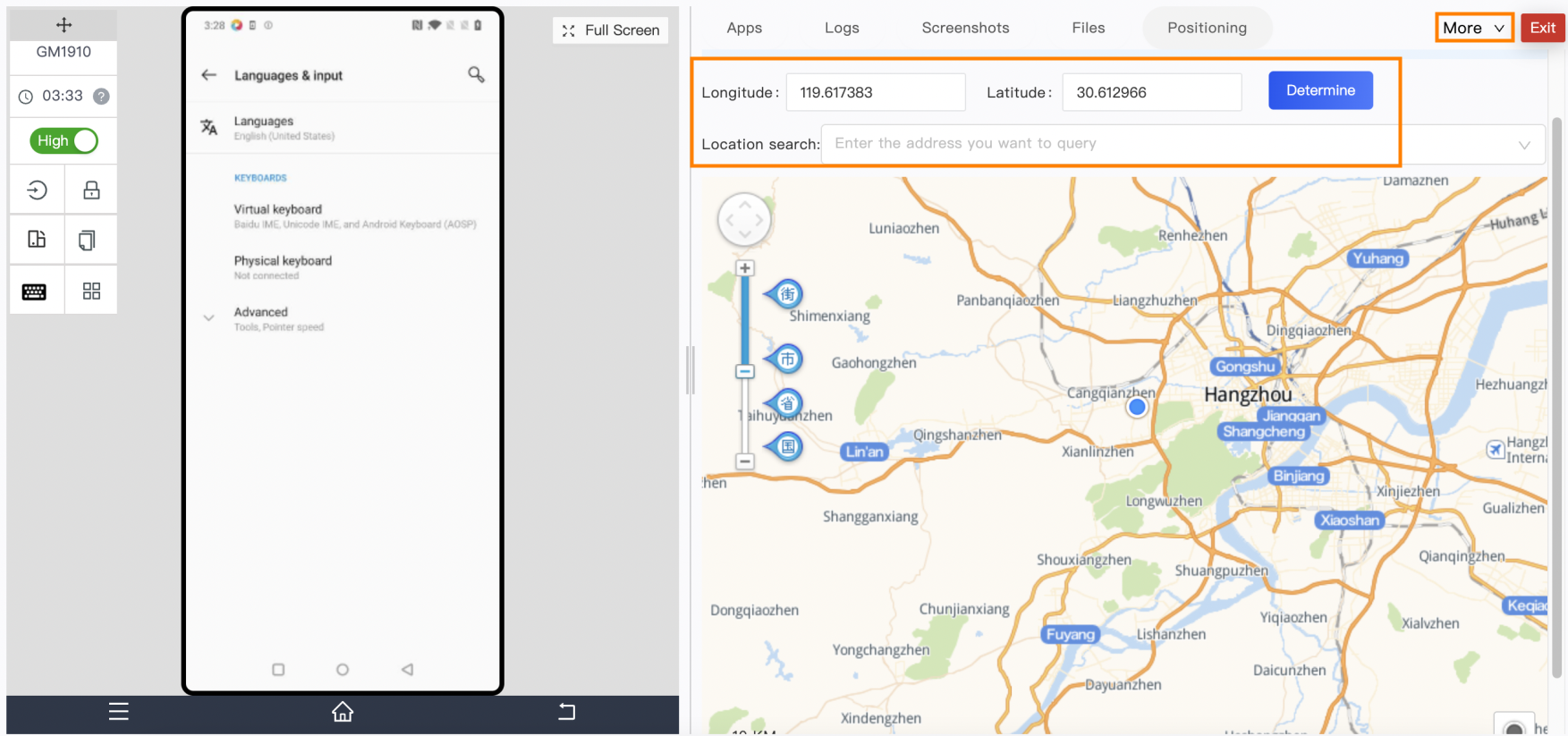Click the hamburger menu in bottom bar
Image resolution: width=1568 pixels, height=736 pixels.
[x=119, y=712]
